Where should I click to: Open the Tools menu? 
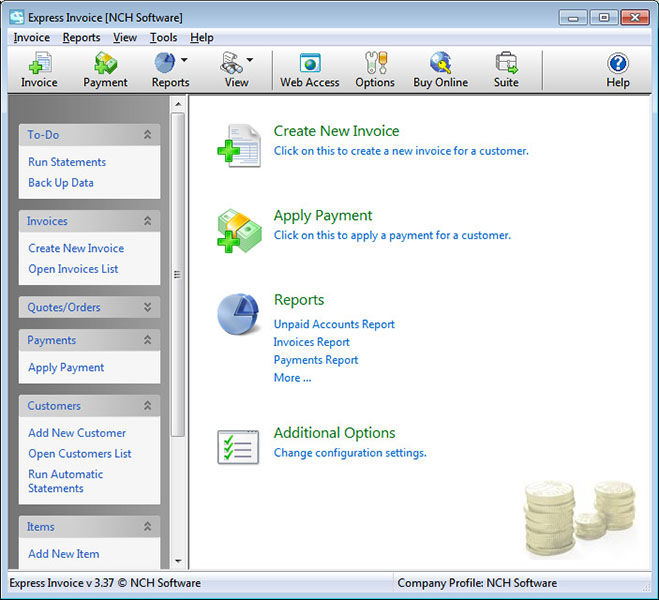tap(163, 38)
